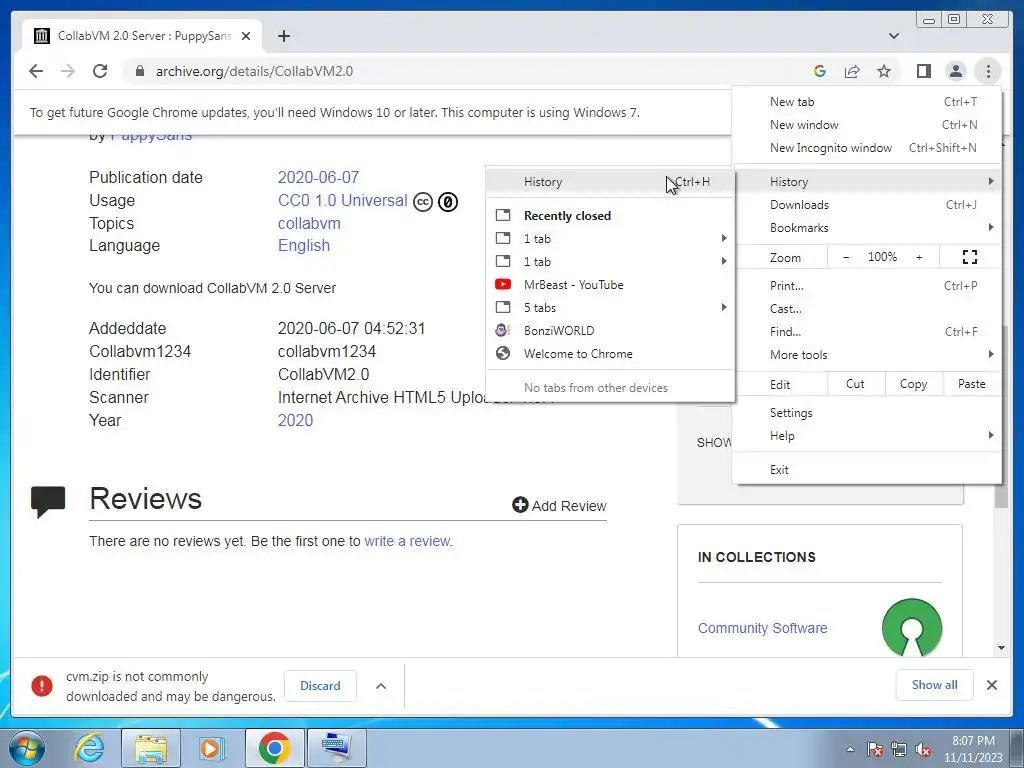Open cvm.zip download options caret
Image resolution: width=1024 pixels, height=768 pixels.
381,686
